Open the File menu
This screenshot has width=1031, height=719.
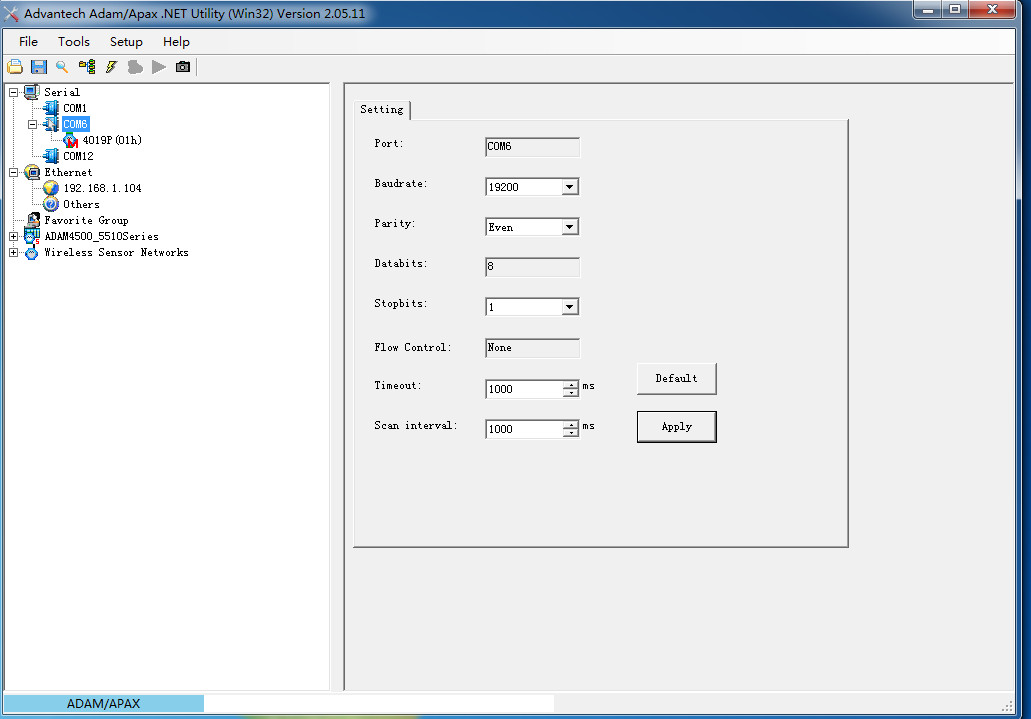pos(28,41)
